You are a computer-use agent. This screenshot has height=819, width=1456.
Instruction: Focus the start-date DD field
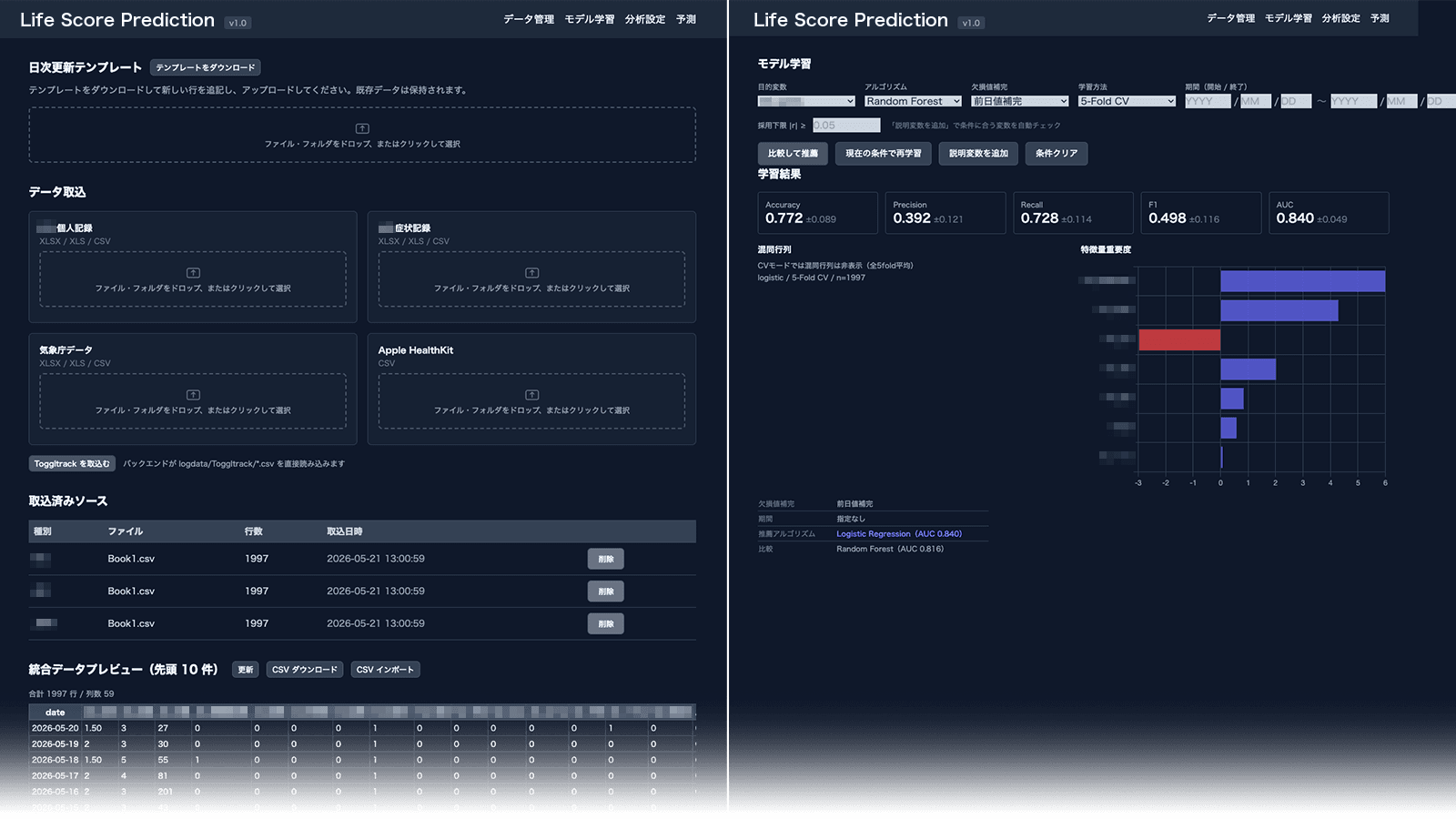1296,101
